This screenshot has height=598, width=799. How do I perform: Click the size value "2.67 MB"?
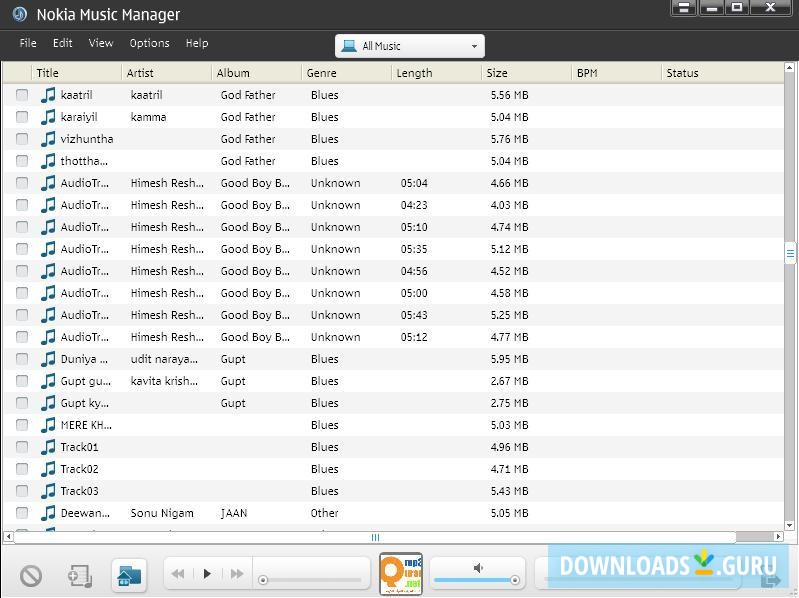tap(510, 381)
